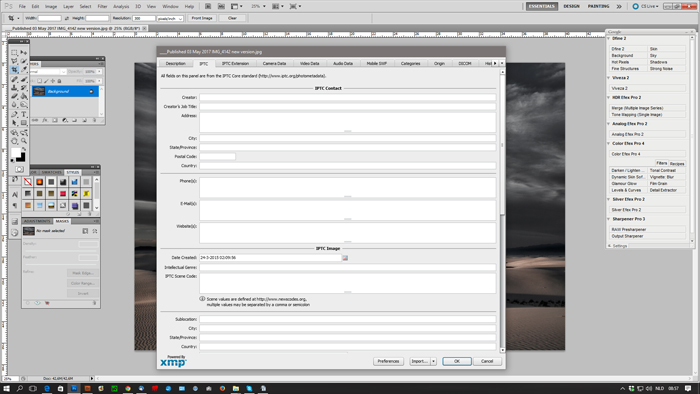Click the Quick Mask mode icon
The height and width of the screenshot is (394, 700).
pos(19,170)
